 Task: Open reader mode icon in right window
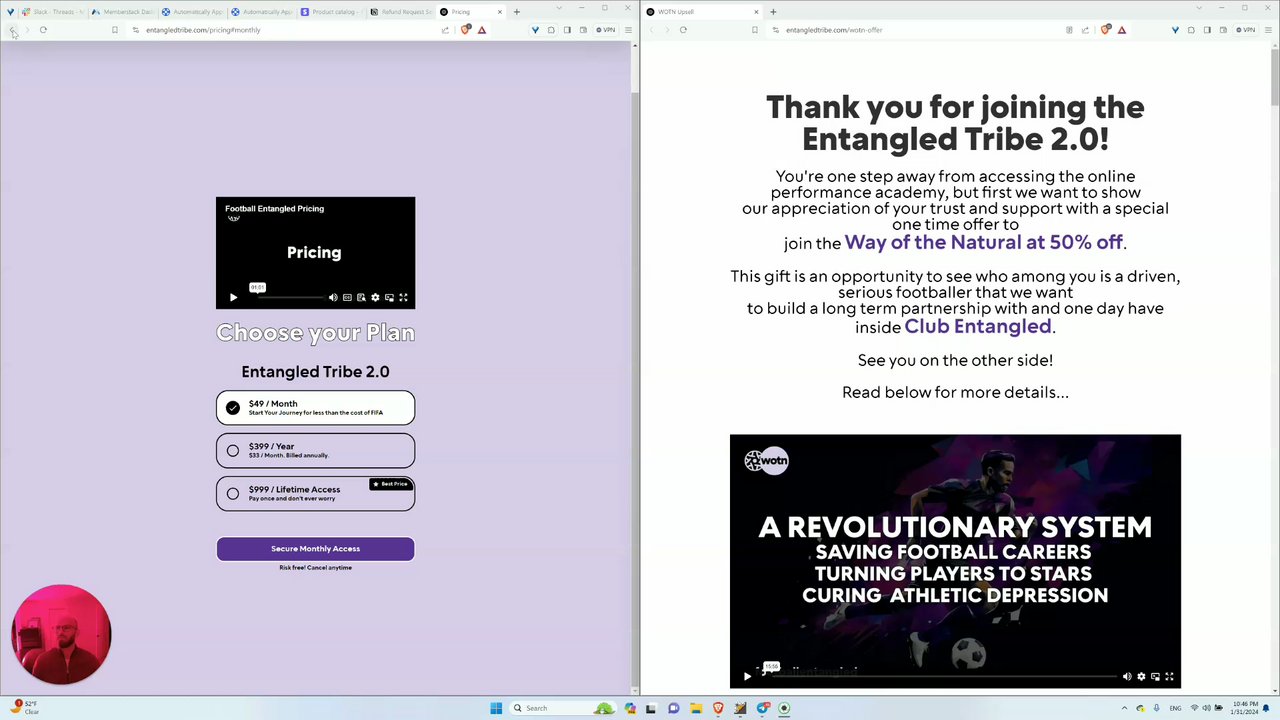1069,30
